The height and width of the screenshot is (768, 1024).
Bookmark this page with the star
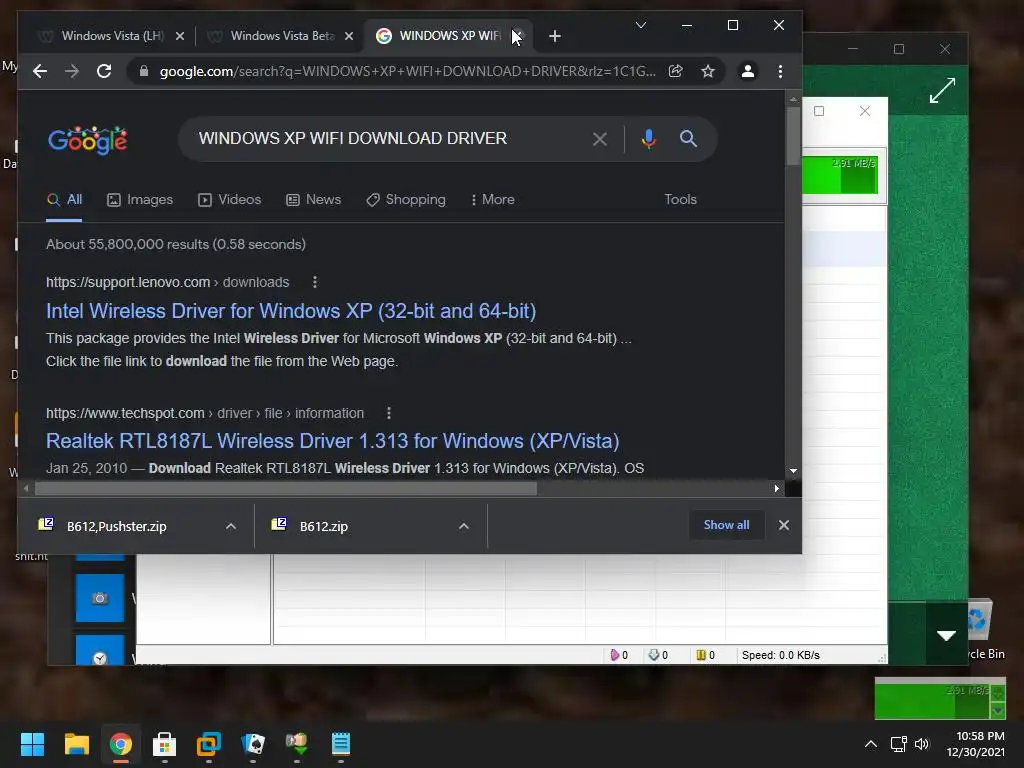click(x=708, y=71)
